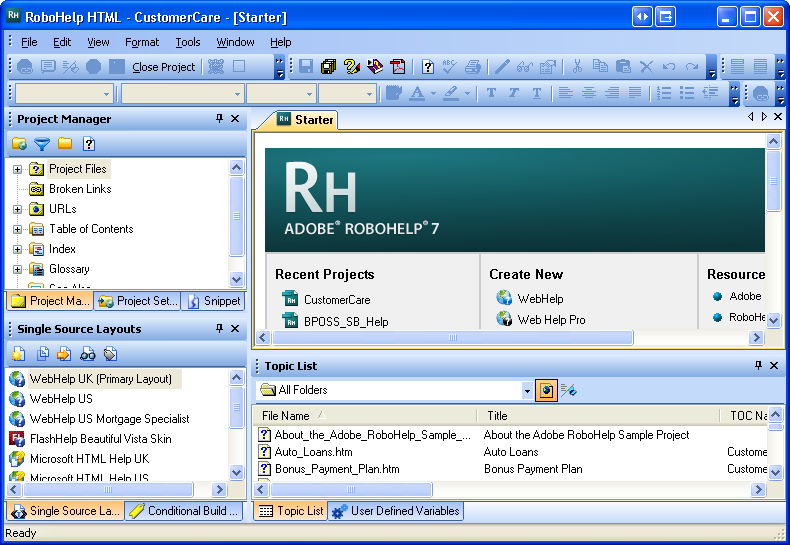The image size is (790, 545).
Task: Switch to Conditional Build tab
Action: click(183, 511)
